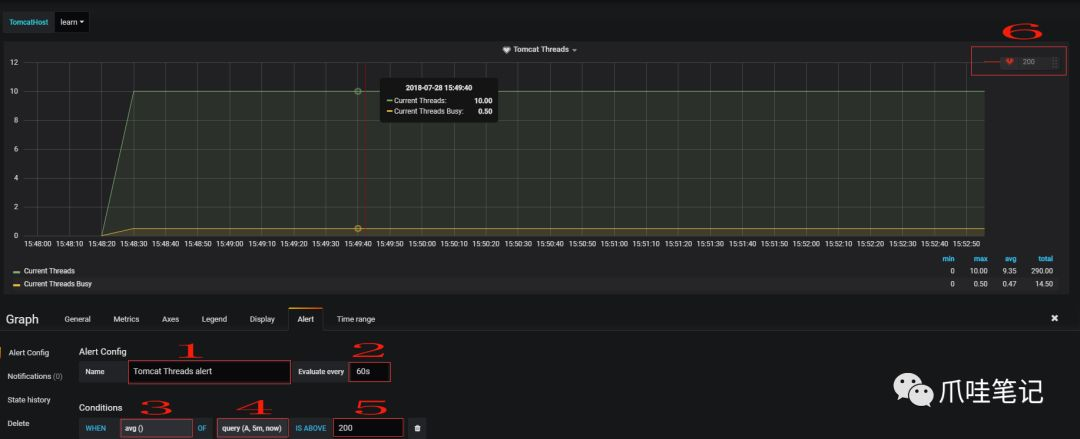Switch to the Time range tab
Image resolution: width=1080 pixels, height=439 pixels.
click(x=356, y=319)
